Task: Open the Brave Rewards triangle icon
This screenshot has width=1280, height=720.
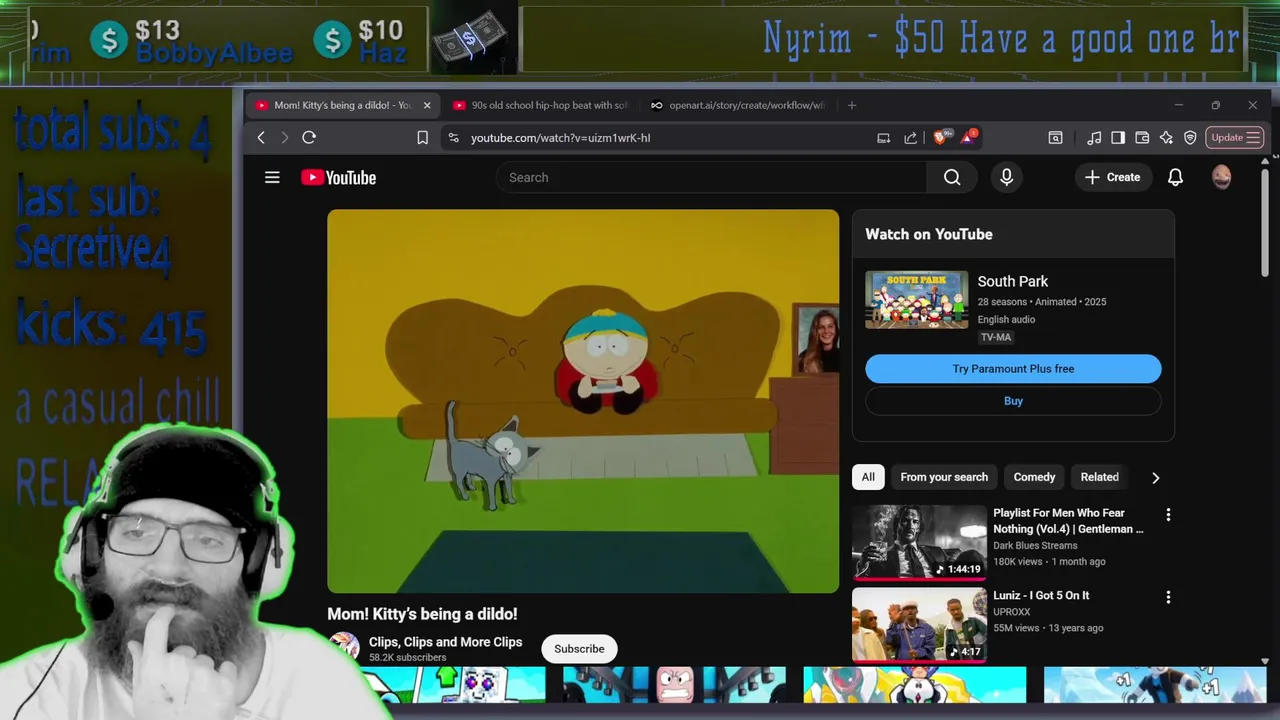Action: point(967,137)
